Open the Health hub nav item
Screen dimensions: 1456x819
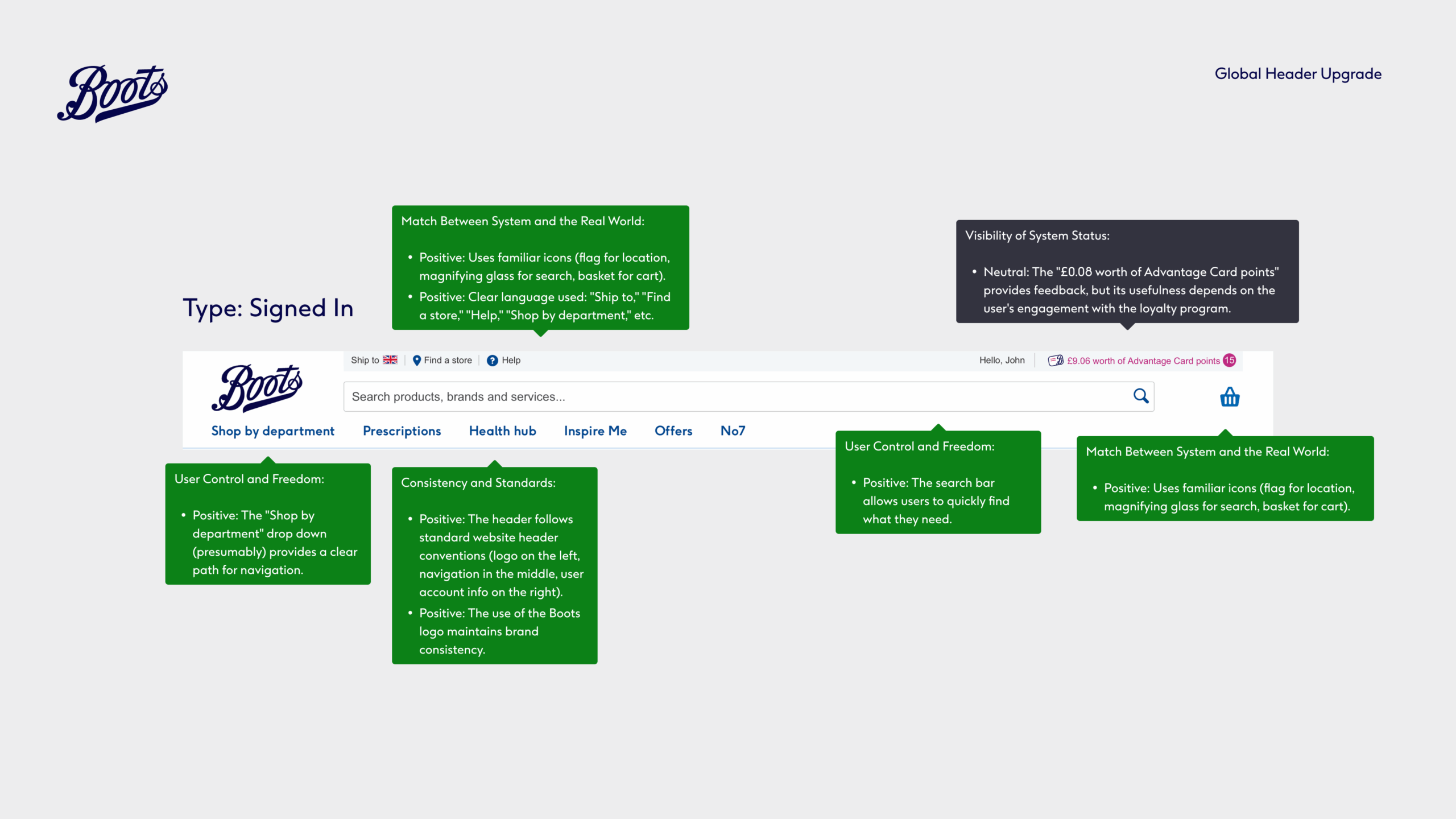tap(502, 431)
